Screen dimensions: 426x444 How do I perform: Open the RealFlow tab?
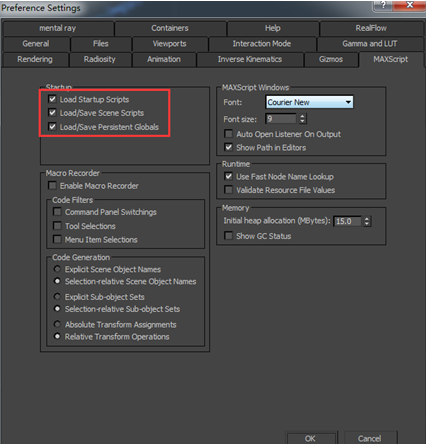coord(371,28)
